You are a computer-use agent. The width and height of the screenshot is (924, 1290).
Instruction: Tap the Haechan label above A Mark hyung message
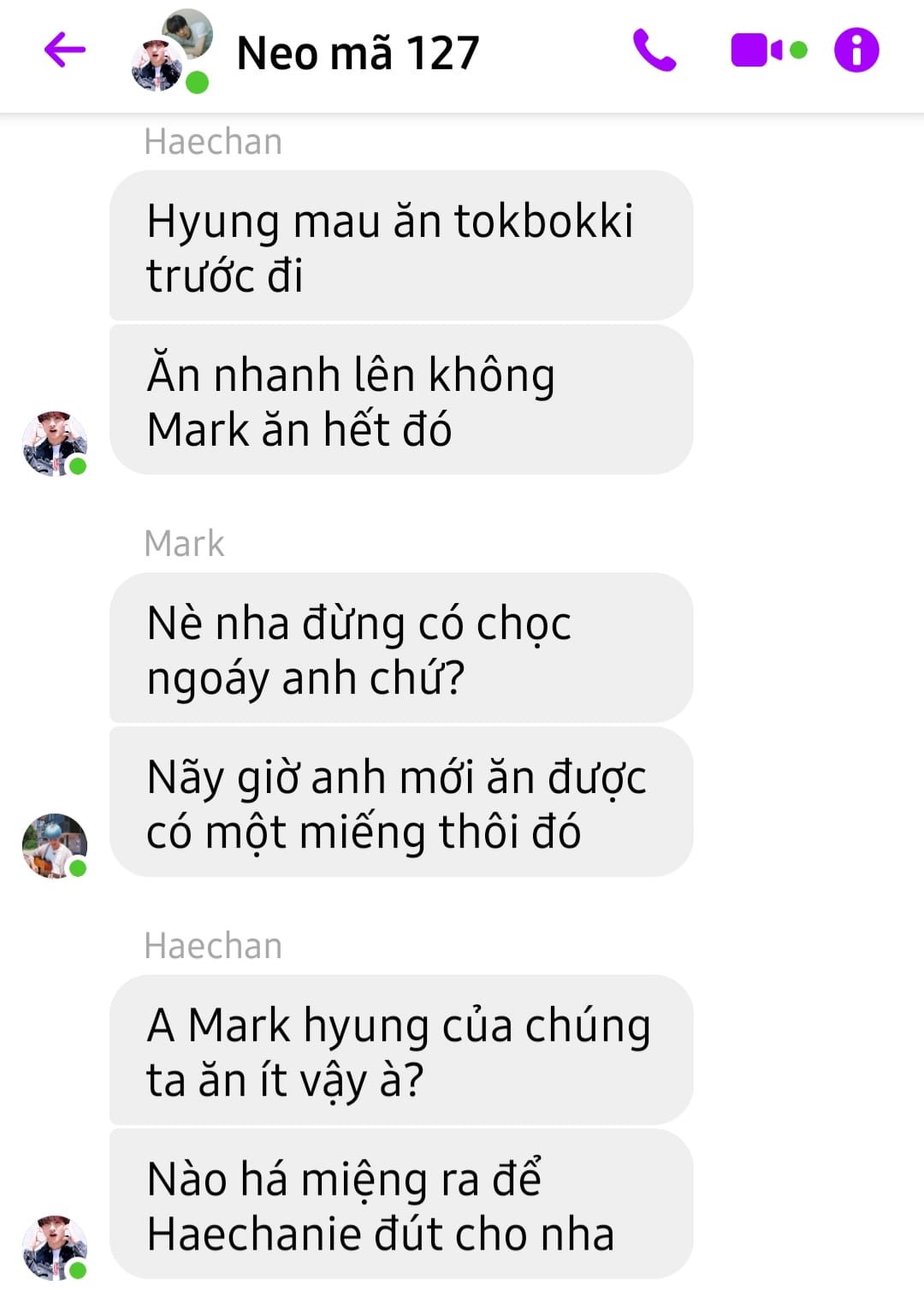click(x=213, y=945)
